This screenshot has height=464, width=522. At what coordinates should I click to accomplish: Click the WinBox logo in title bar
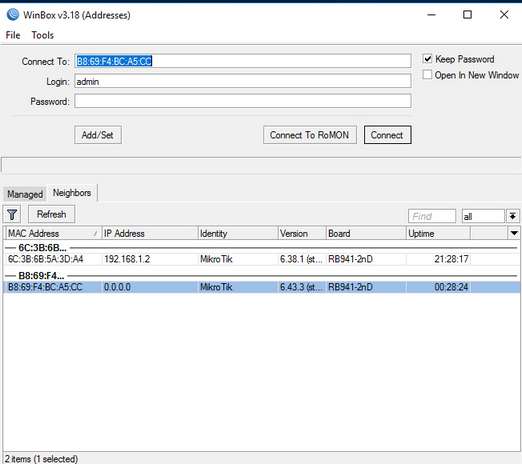[13, 15]
